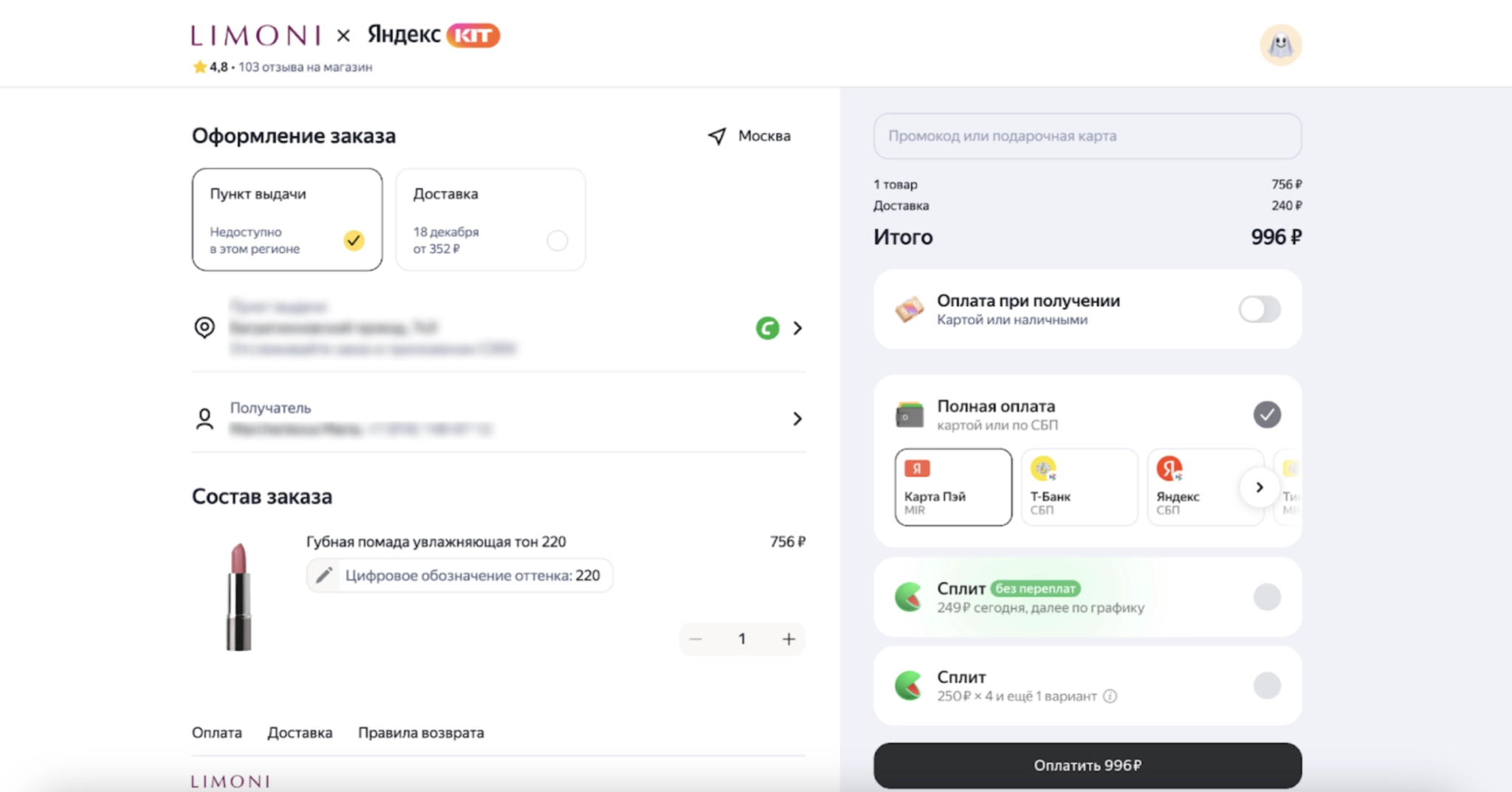Click the location arrow icon near Москва
The image size is (1512, 792).
click(717, 136)
